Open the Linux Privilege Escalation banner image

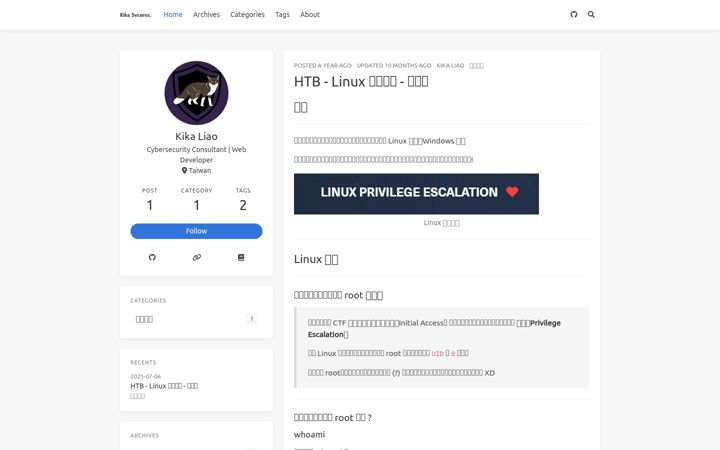pos(416,194)
